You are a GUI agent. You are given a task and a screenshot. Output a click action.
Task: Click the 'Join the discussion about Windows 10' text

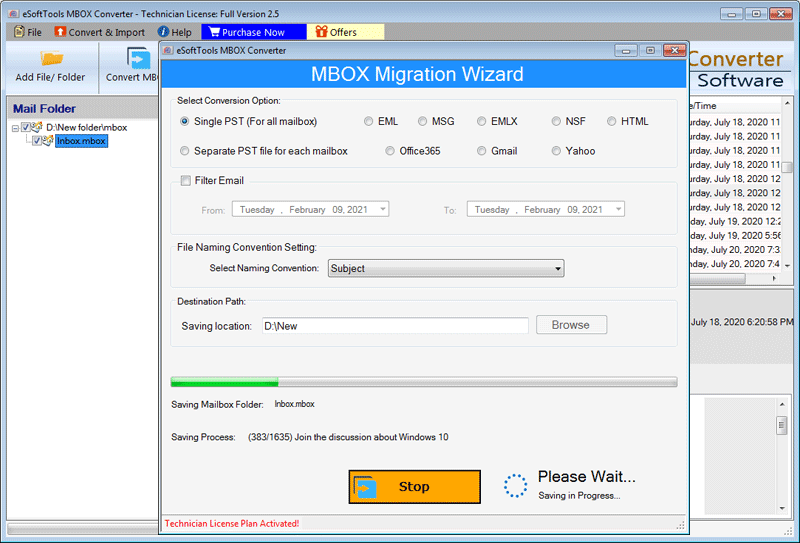tap(372, 437)
